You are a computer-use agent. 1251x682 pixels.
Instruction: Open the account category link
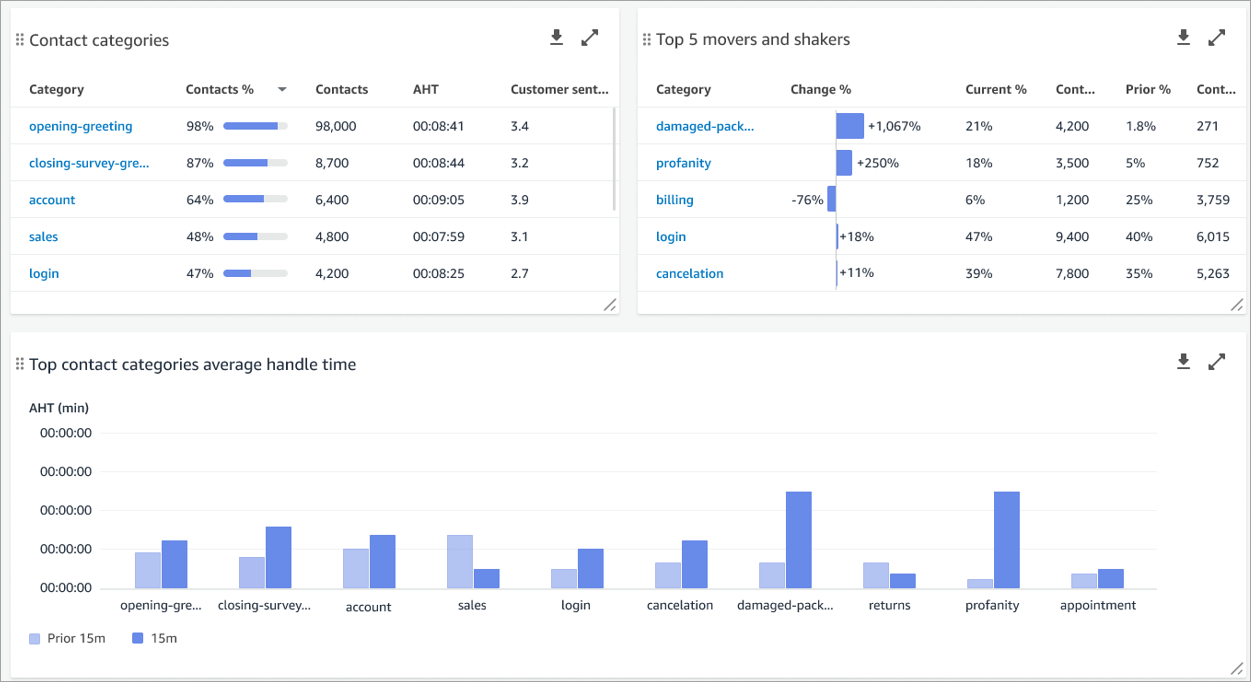click(52, 200)
